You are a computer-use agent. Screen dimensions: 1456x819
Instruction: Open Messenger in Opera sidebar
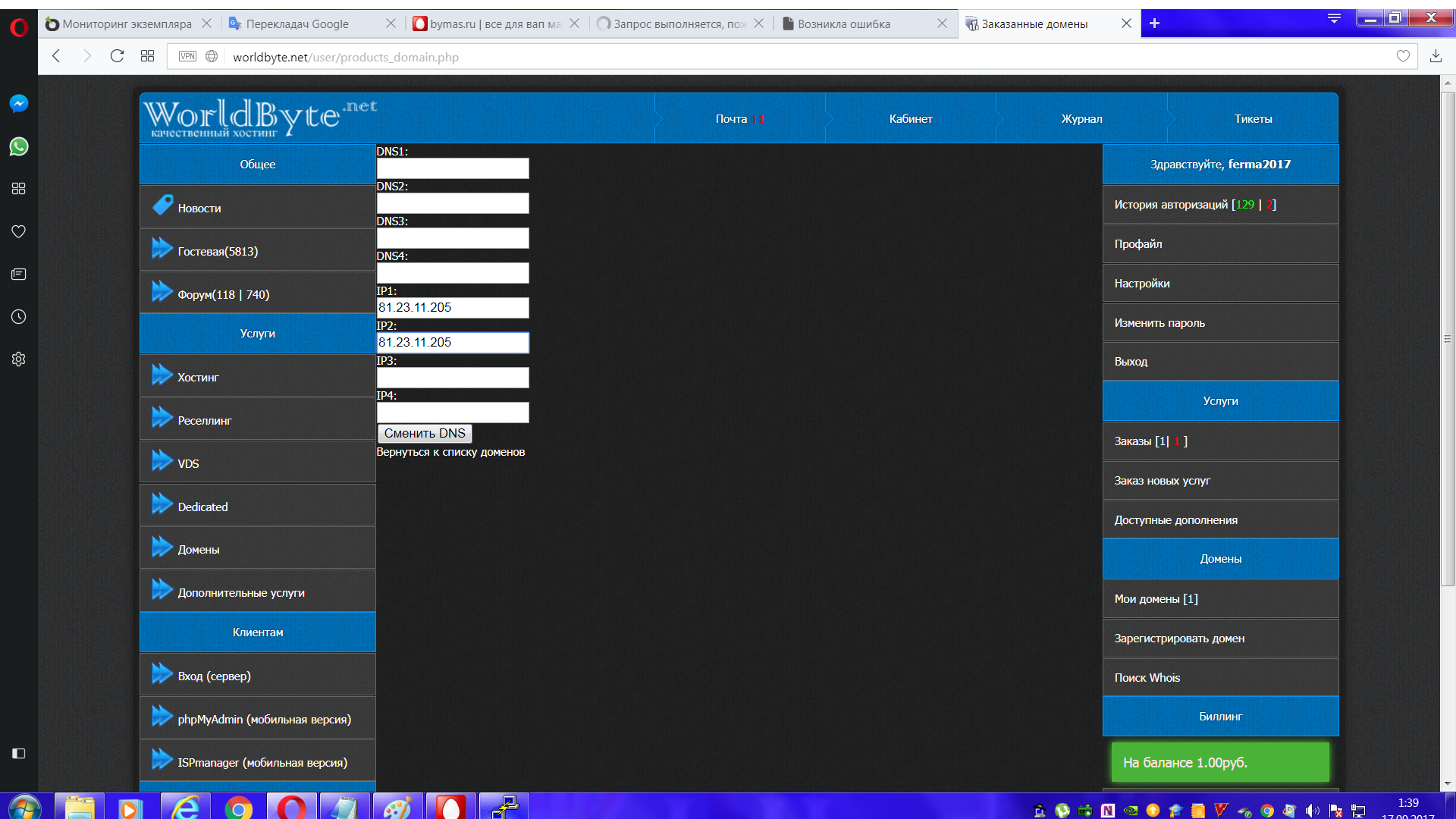(19, 104)
